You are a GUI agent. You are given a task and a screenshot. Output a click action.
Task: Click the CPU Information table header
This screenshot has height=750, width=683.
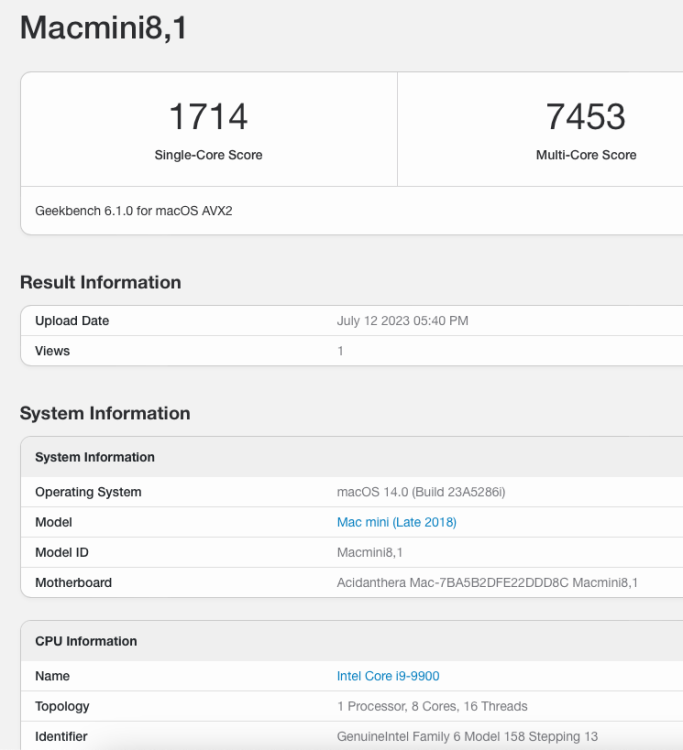[x=352, y=641]
